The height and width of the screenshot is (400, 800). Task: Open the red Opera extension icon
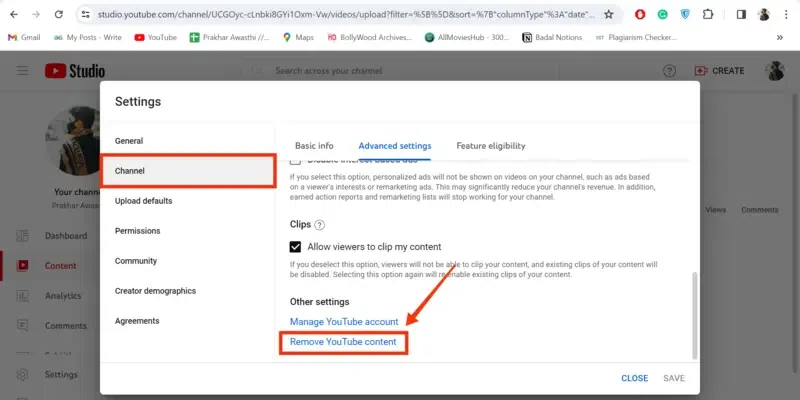coord(640,15)
